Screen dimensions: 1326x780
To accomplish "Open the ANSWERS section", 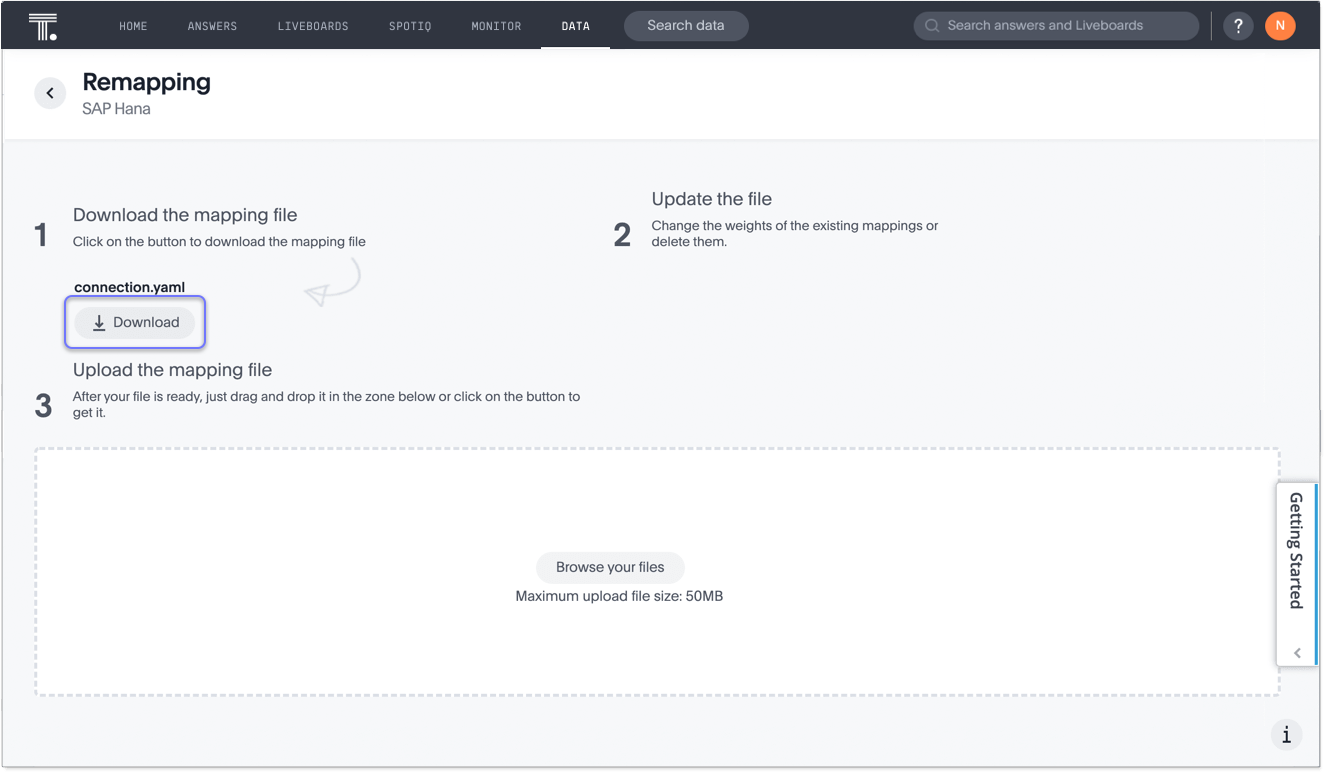I will pyautogui.click(x=212, y=26).
